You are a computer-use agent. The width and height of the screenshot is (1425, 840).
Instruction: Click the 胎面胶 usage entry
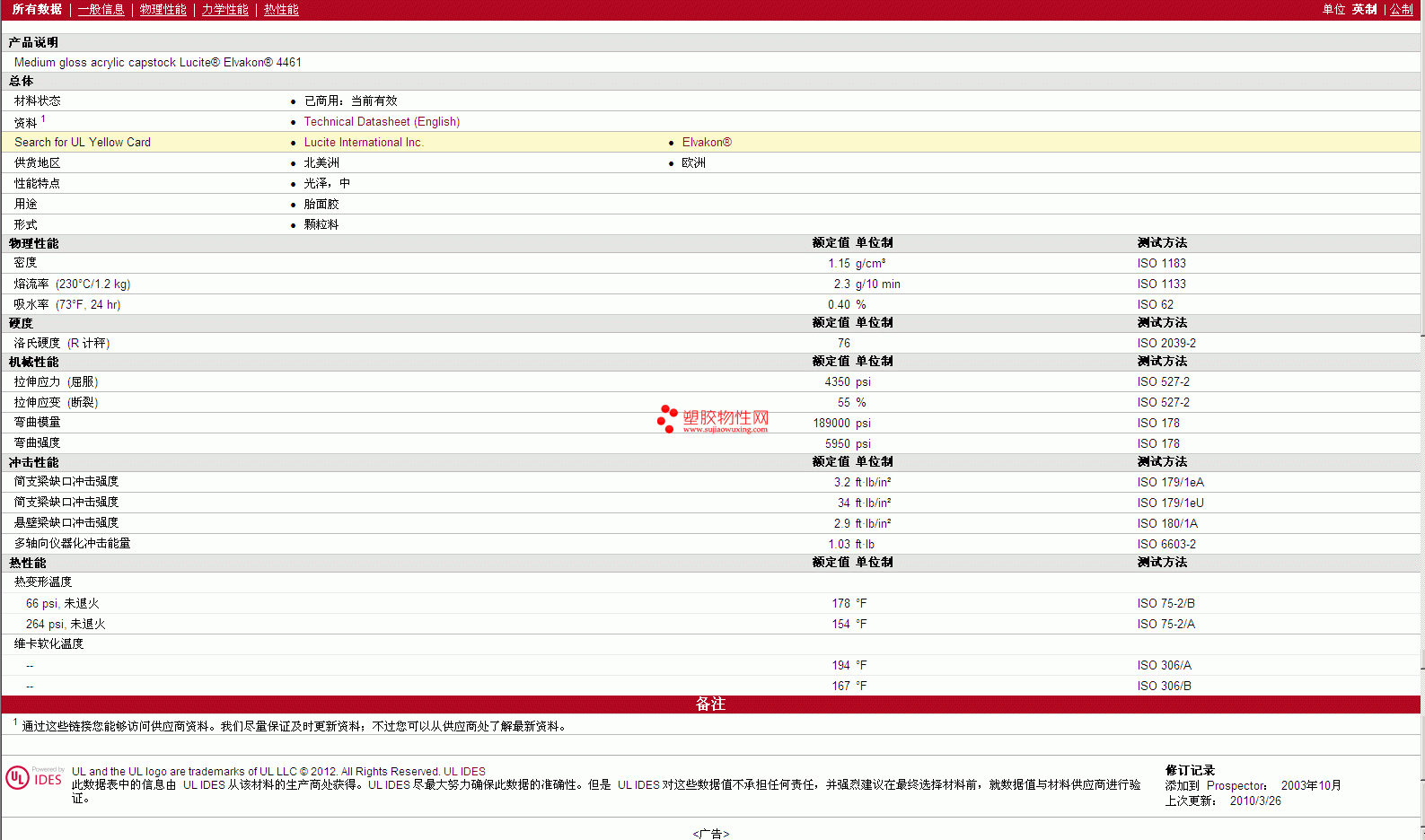point(321,205)
